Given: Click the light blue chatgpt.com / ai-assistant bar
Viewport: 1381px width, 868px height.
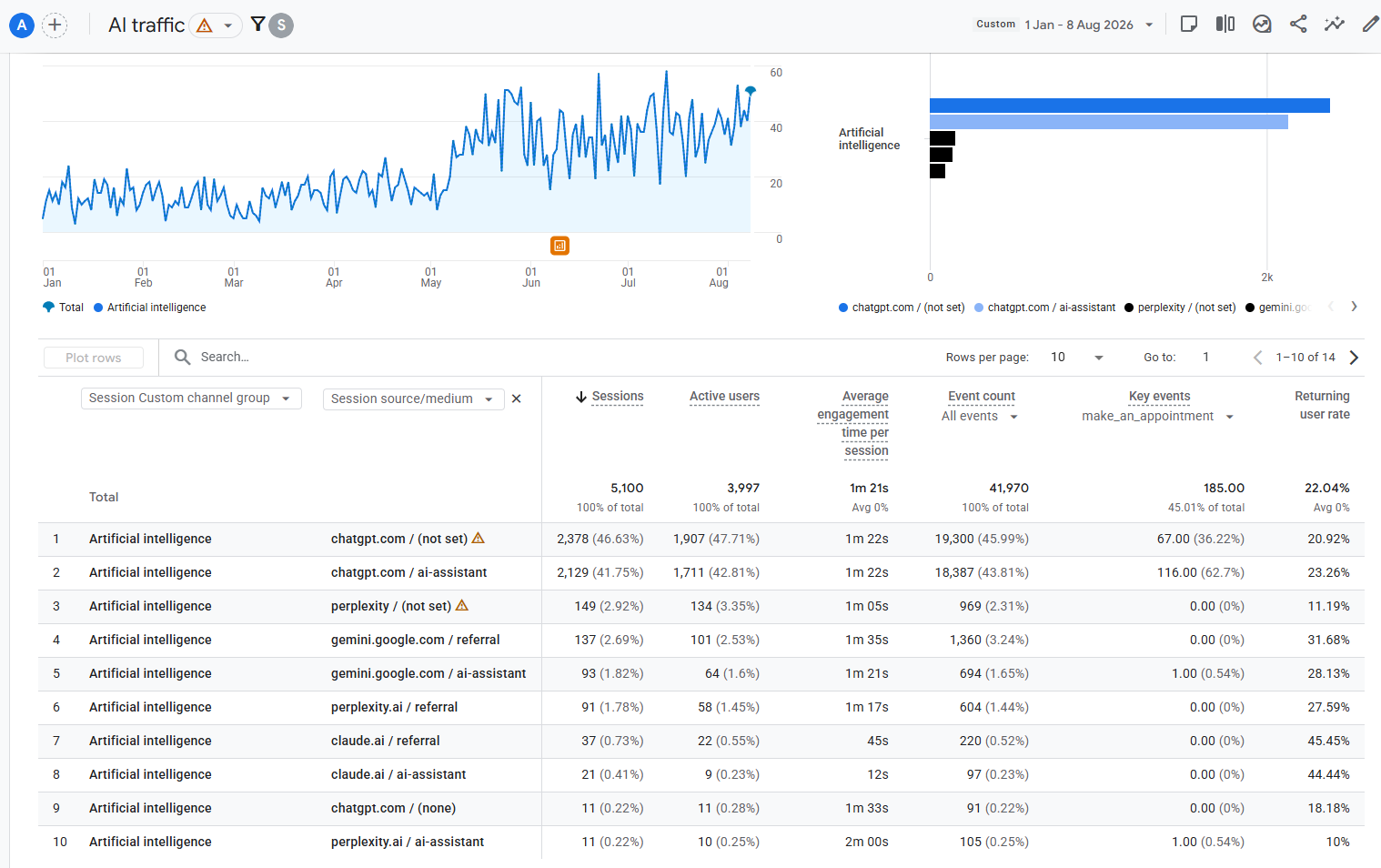Looking at the screenshot, I should [x=1109, y=122].
